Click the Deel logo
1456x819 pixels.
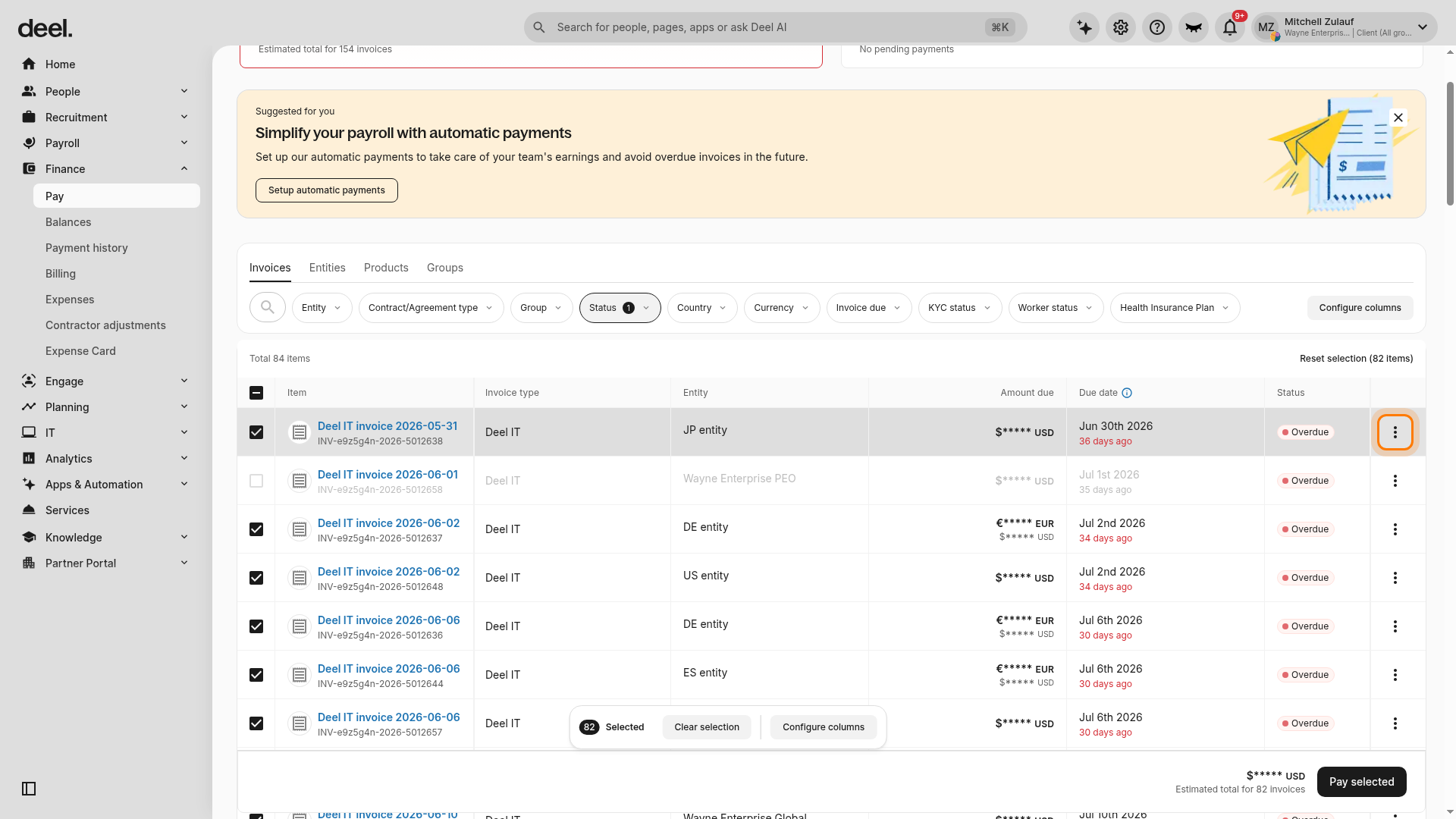tap(45, 29)
